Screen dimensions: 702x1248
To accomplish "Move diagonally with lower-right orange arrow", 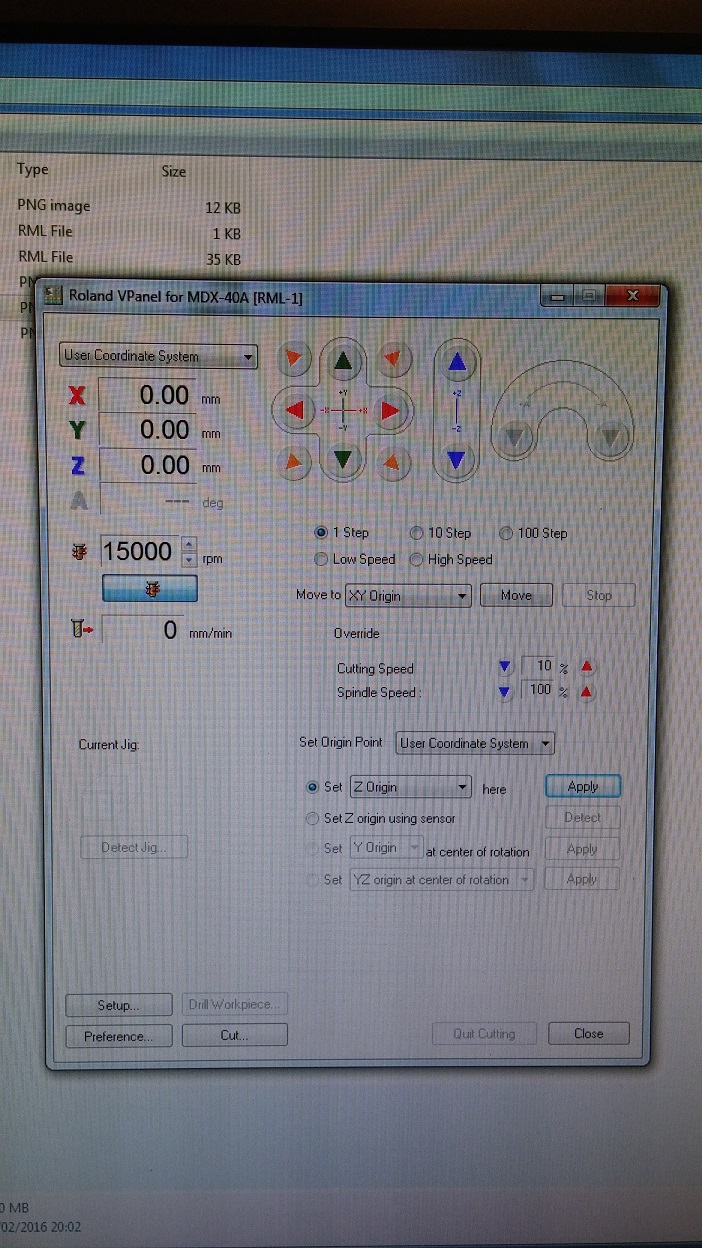I will pyautogui.click(x=393, y=461).
